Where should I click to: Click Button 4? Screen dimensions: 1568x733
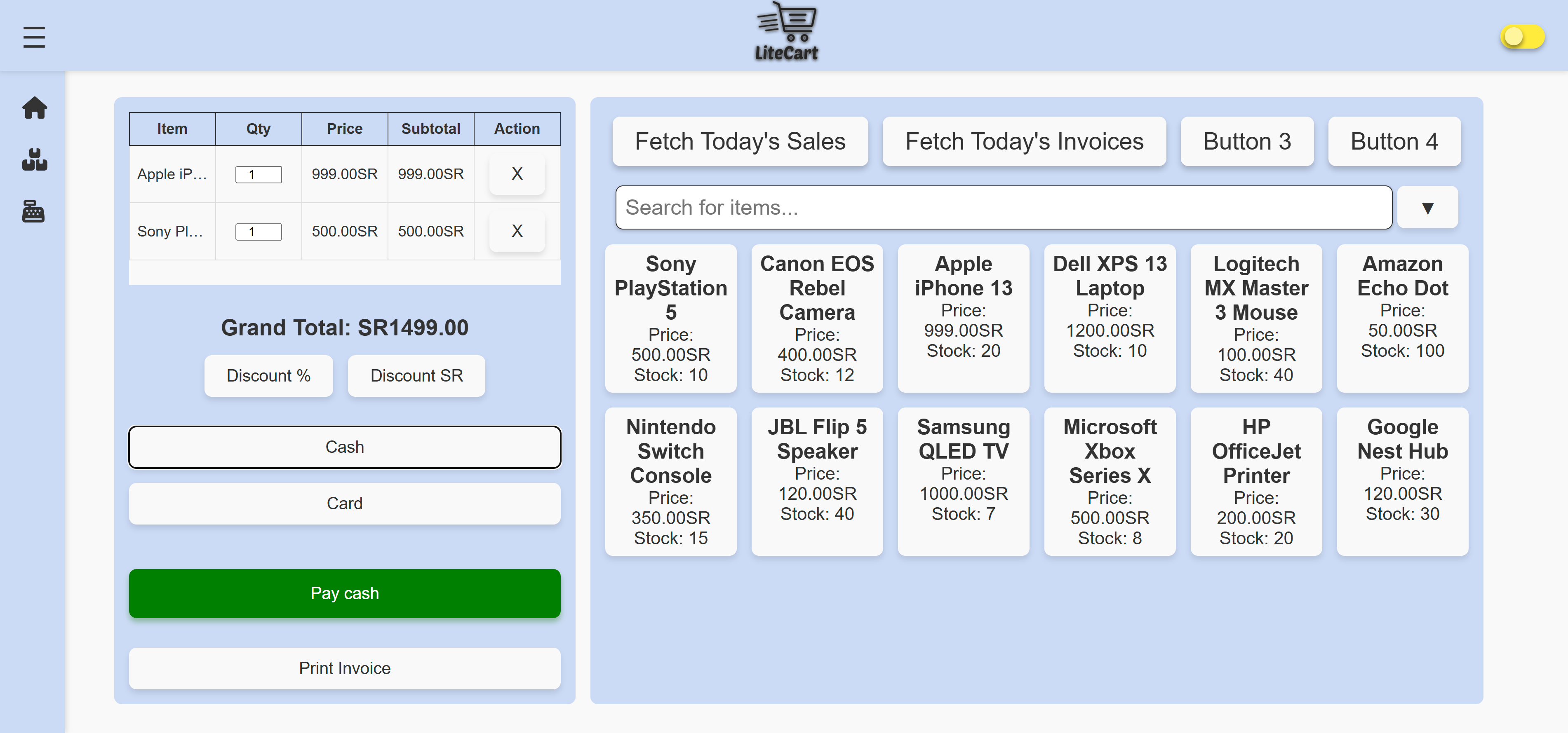tap(1394, 141)
